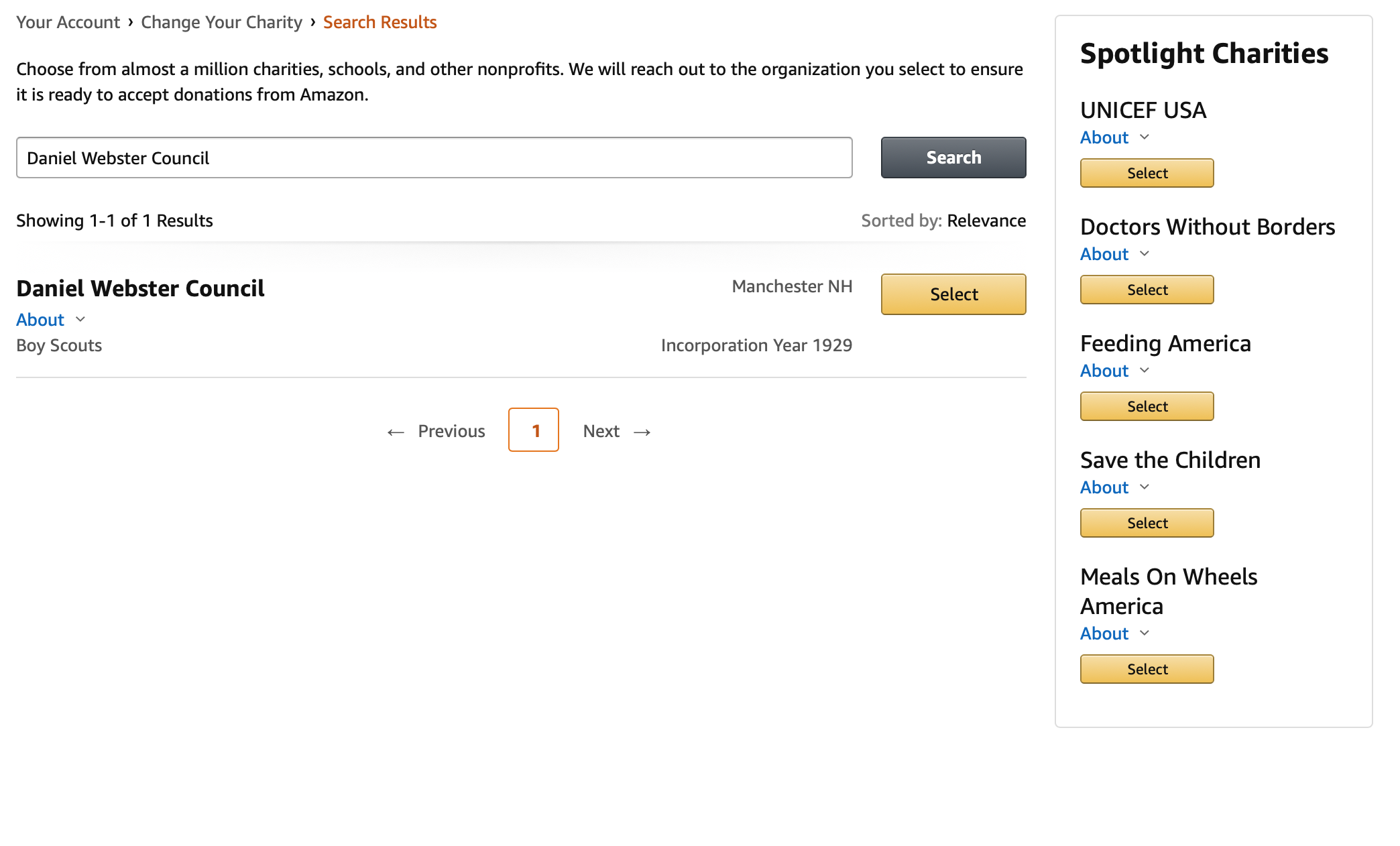
Task: Expand Save the Children About chevron
Action: point(1145,487)
